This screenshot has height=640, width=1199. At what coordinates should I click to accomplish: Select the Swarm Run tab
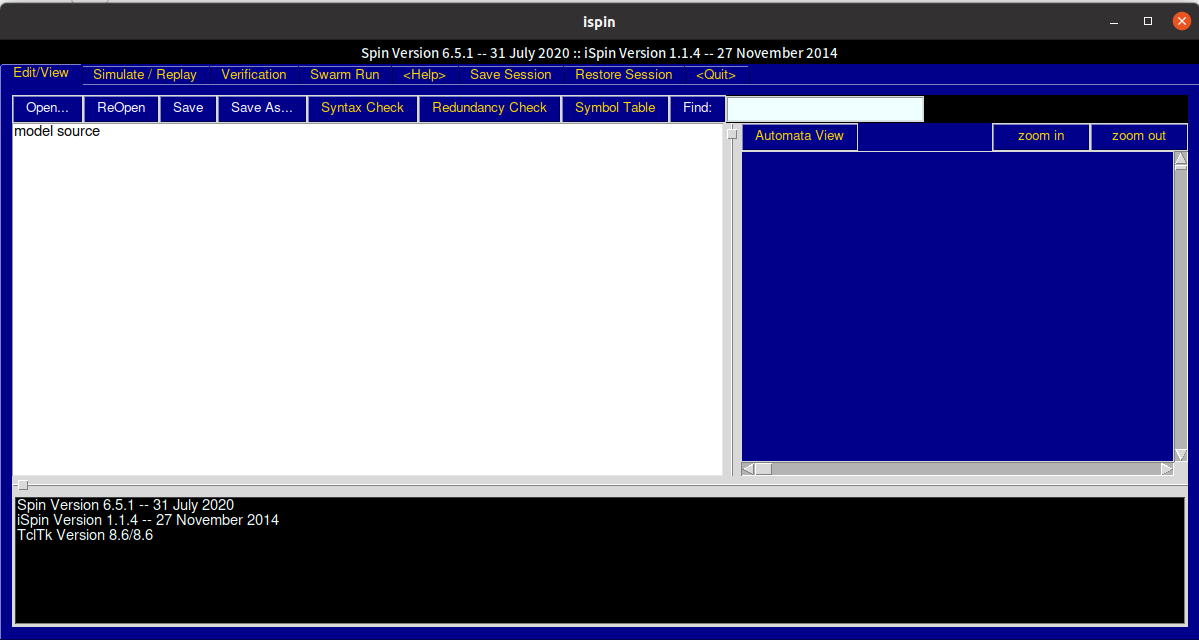pos(345,75)
